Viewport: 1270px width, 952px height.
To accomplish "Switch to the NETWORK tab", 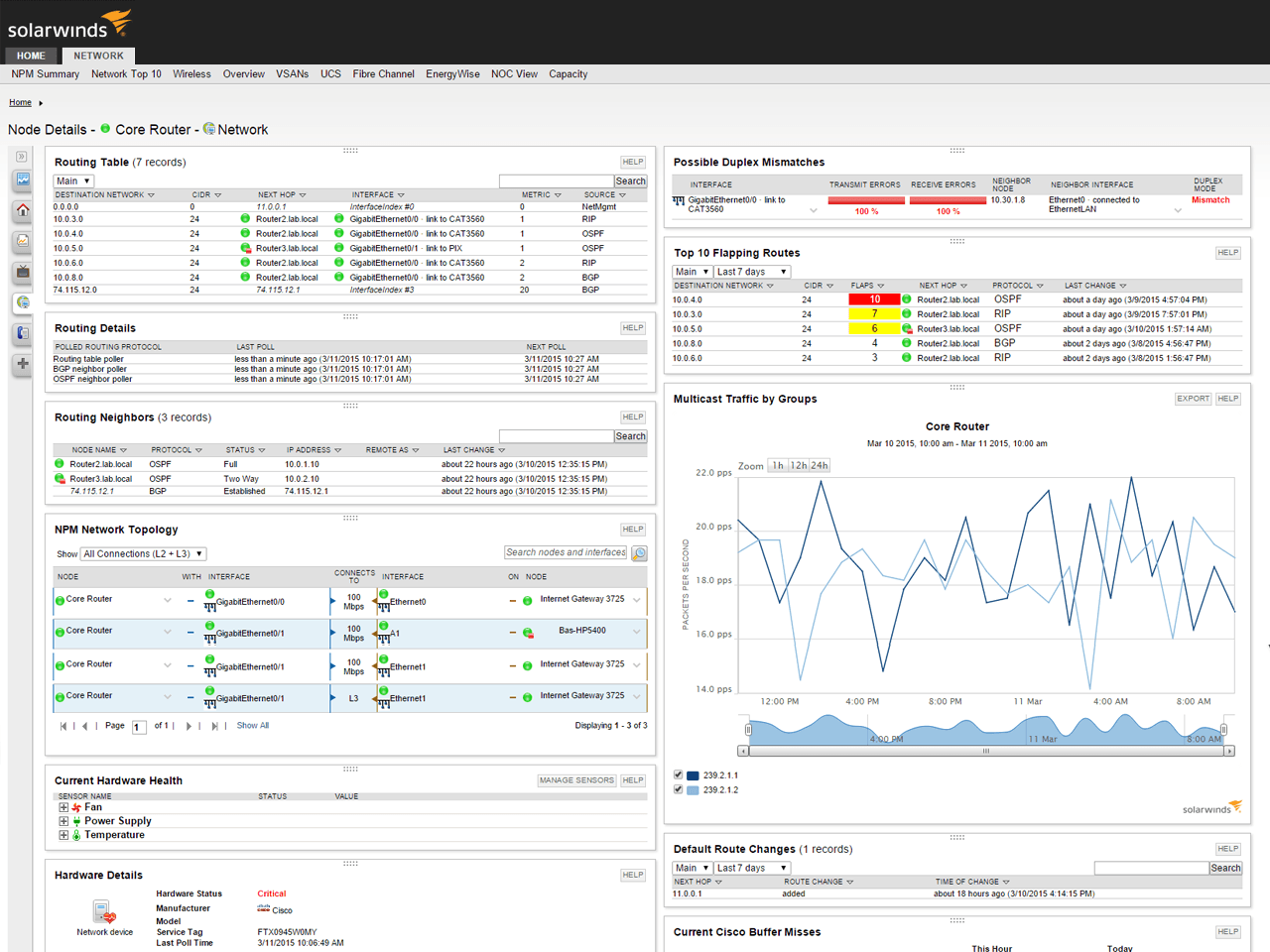I will [x=99, y=56].
